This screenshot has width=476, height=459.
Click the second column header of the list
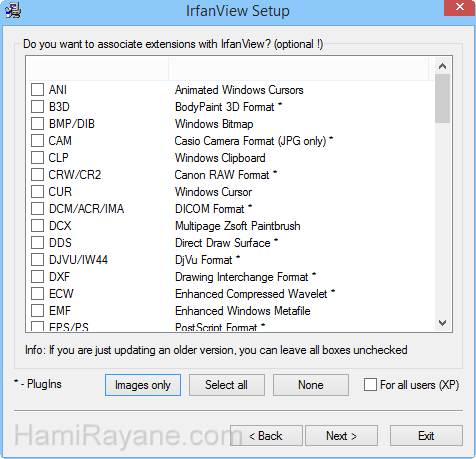pos(298,69)
